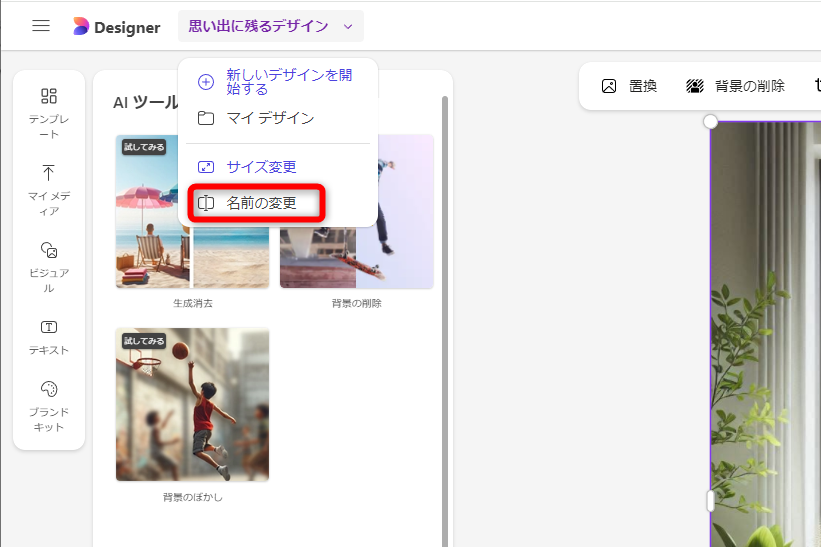Open the テンプレート sidebar icon
821x547 pixels.
(x=49, y=96)
